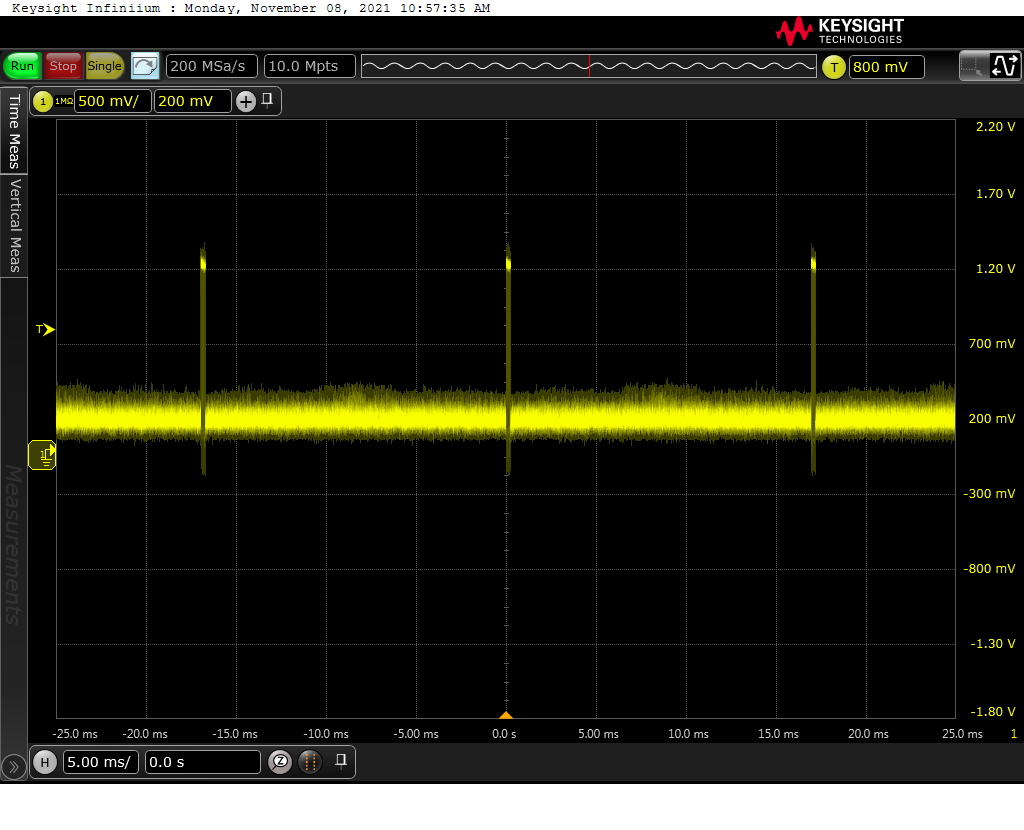This screenshot has width=1024, height=830.
Task: Edit the 800 mV trigger level field
Action: click(x=886, y=67)
